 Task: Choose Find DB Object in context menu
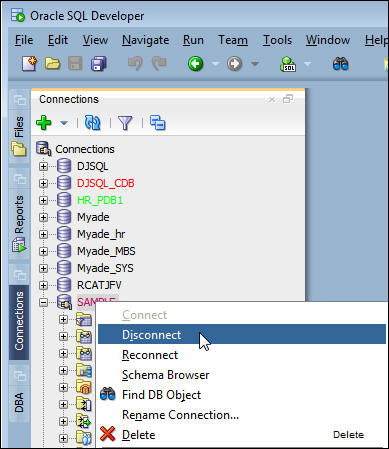[242, 395]
